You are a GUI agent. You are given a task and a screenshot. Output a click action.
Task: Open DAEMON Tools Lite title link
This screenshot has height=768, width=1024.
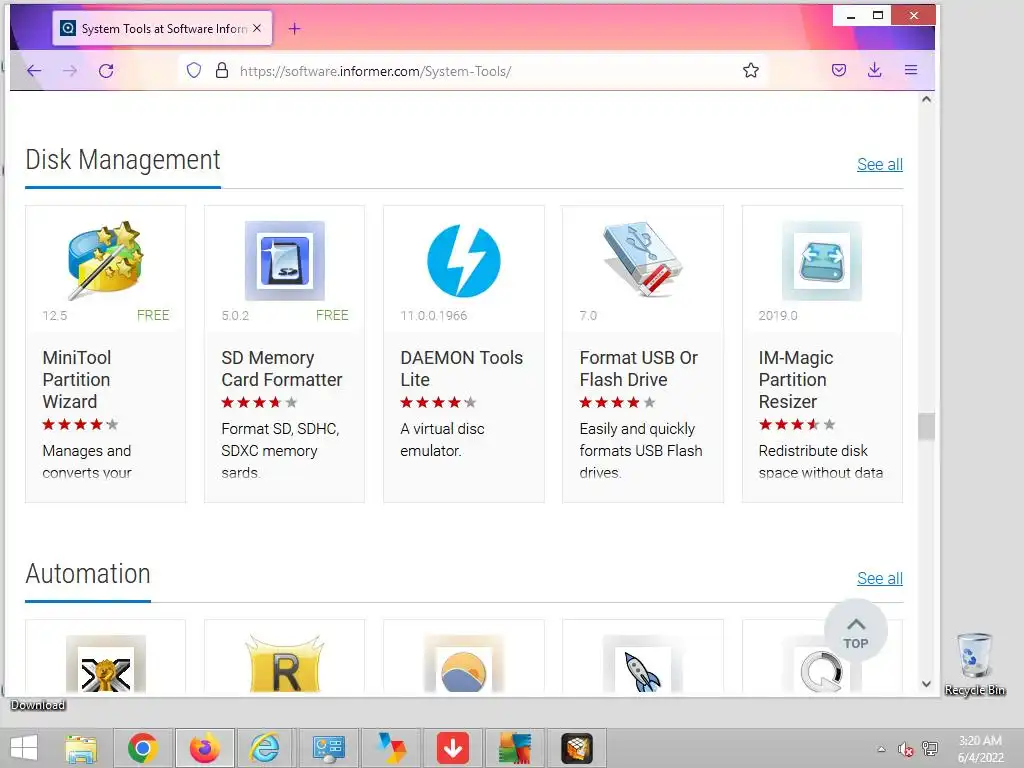coord(462,369)
